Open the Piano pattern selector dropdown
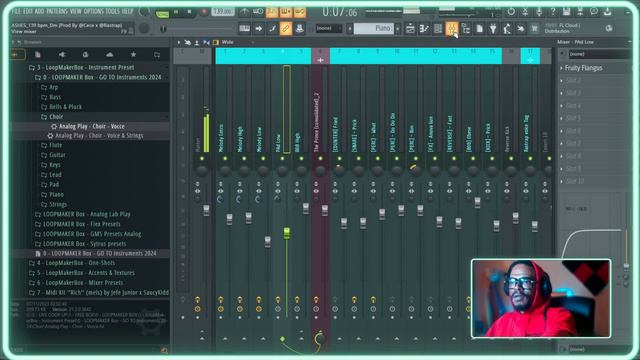The height and width of the screenshot is (360, 640). point(373,29)
